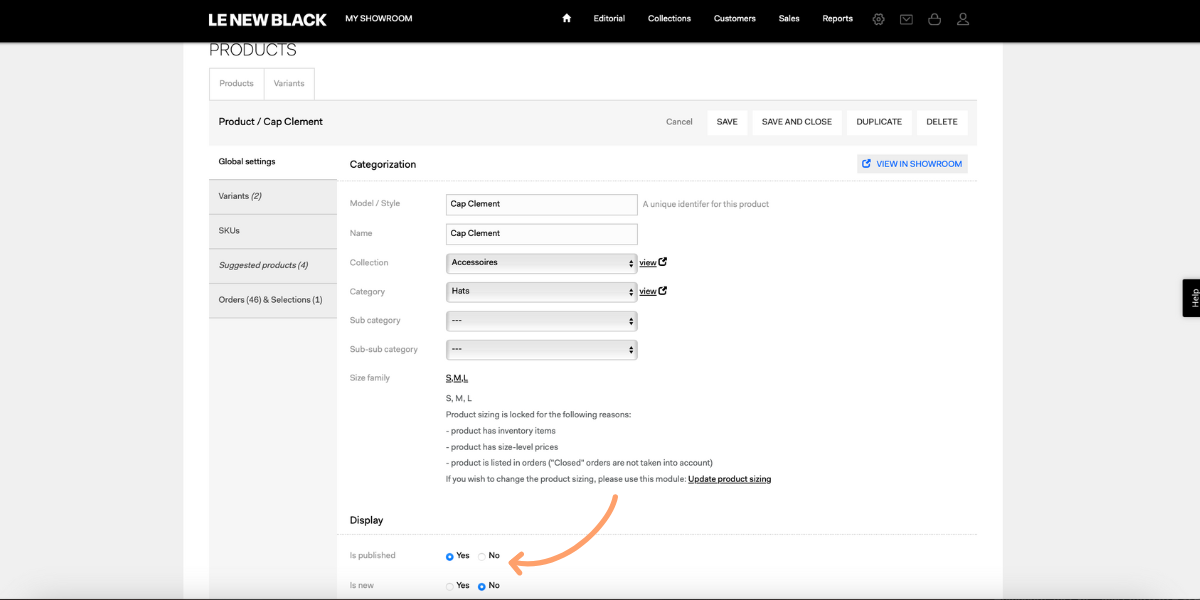The height and width of the screenshot is (600, 1200).
Task: Click the external link icon beside Category view
Action: tap(663, 291)
